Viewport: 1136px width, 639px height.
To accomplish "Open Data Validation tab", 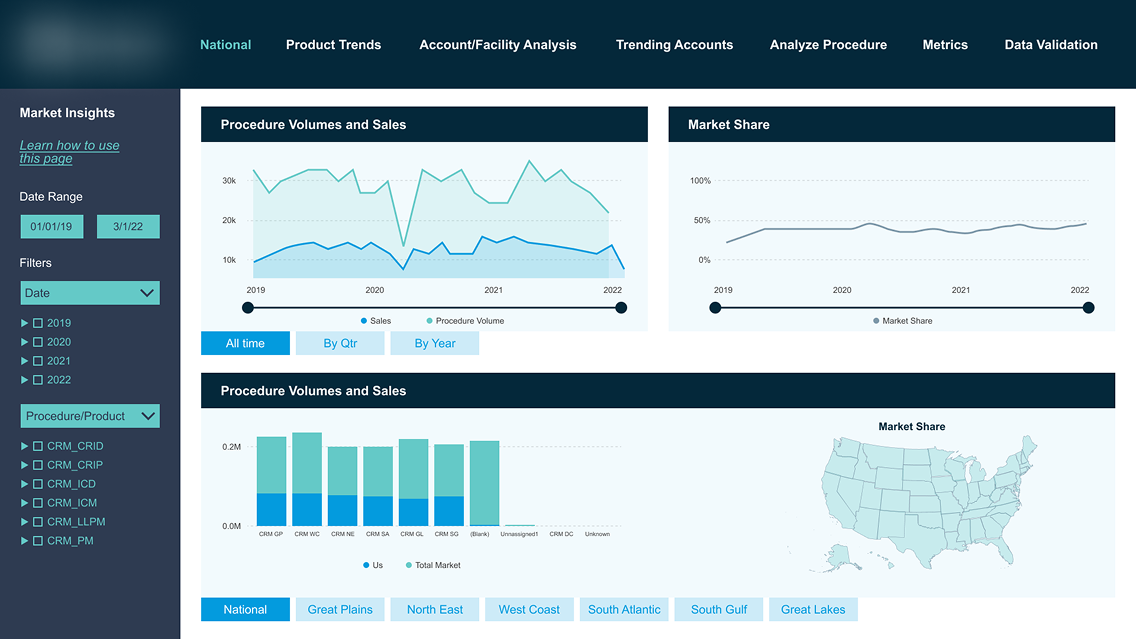I will pyautogui.click(x=1051, y=45).
